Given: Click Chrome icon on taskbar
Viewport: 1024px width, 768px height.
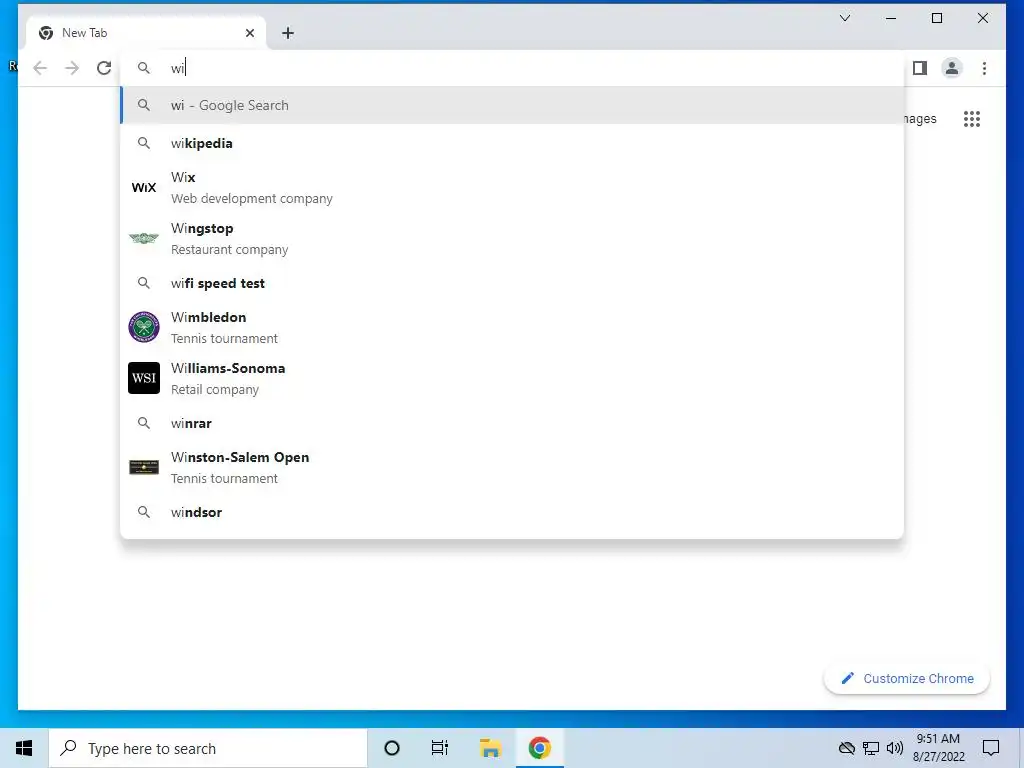Looking at the screenshot, I should point(539,748).
